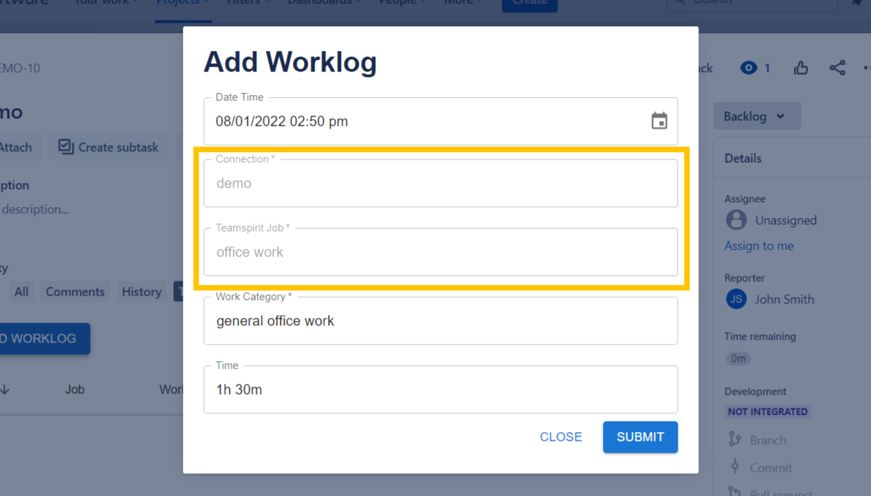Click the thumbs-up vote icon

pos(801,68)
